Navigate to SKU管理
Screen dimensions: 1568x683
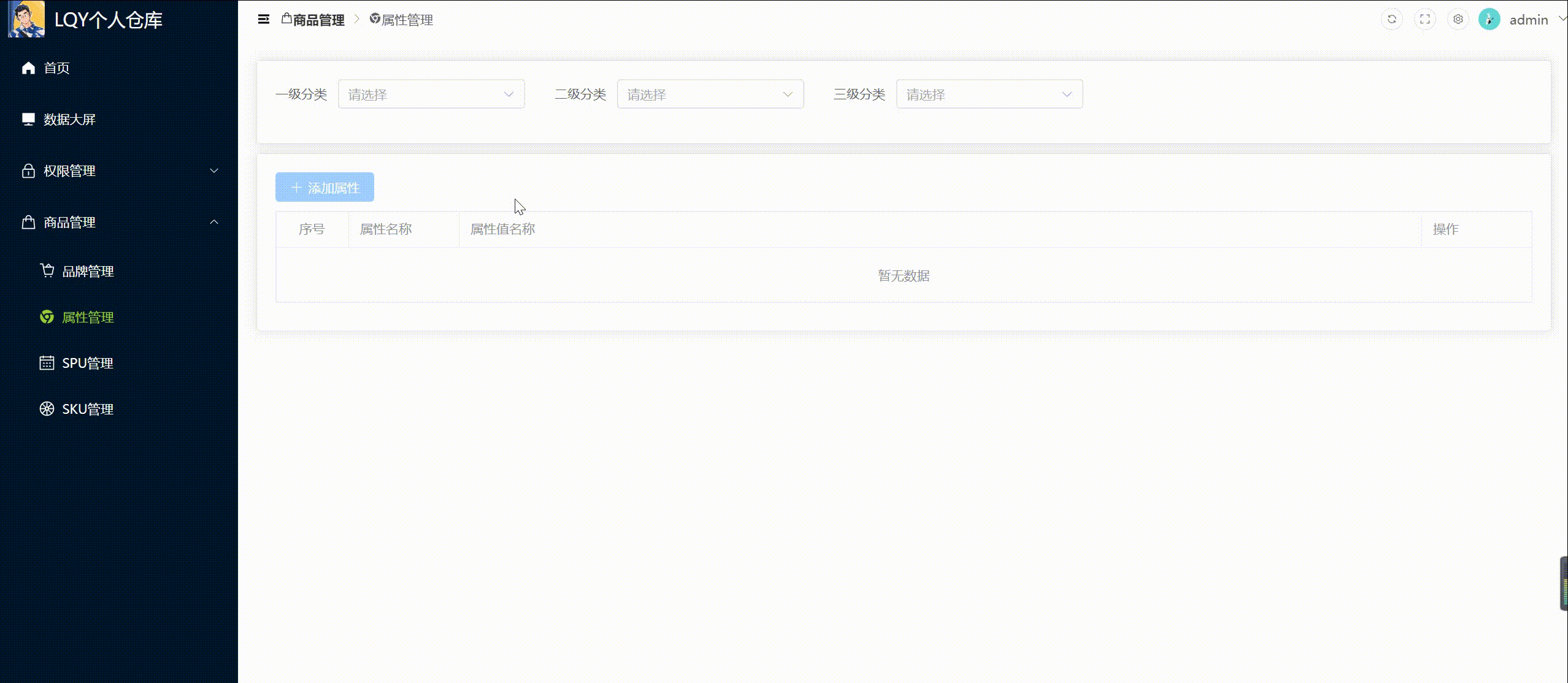pos(118,409)
